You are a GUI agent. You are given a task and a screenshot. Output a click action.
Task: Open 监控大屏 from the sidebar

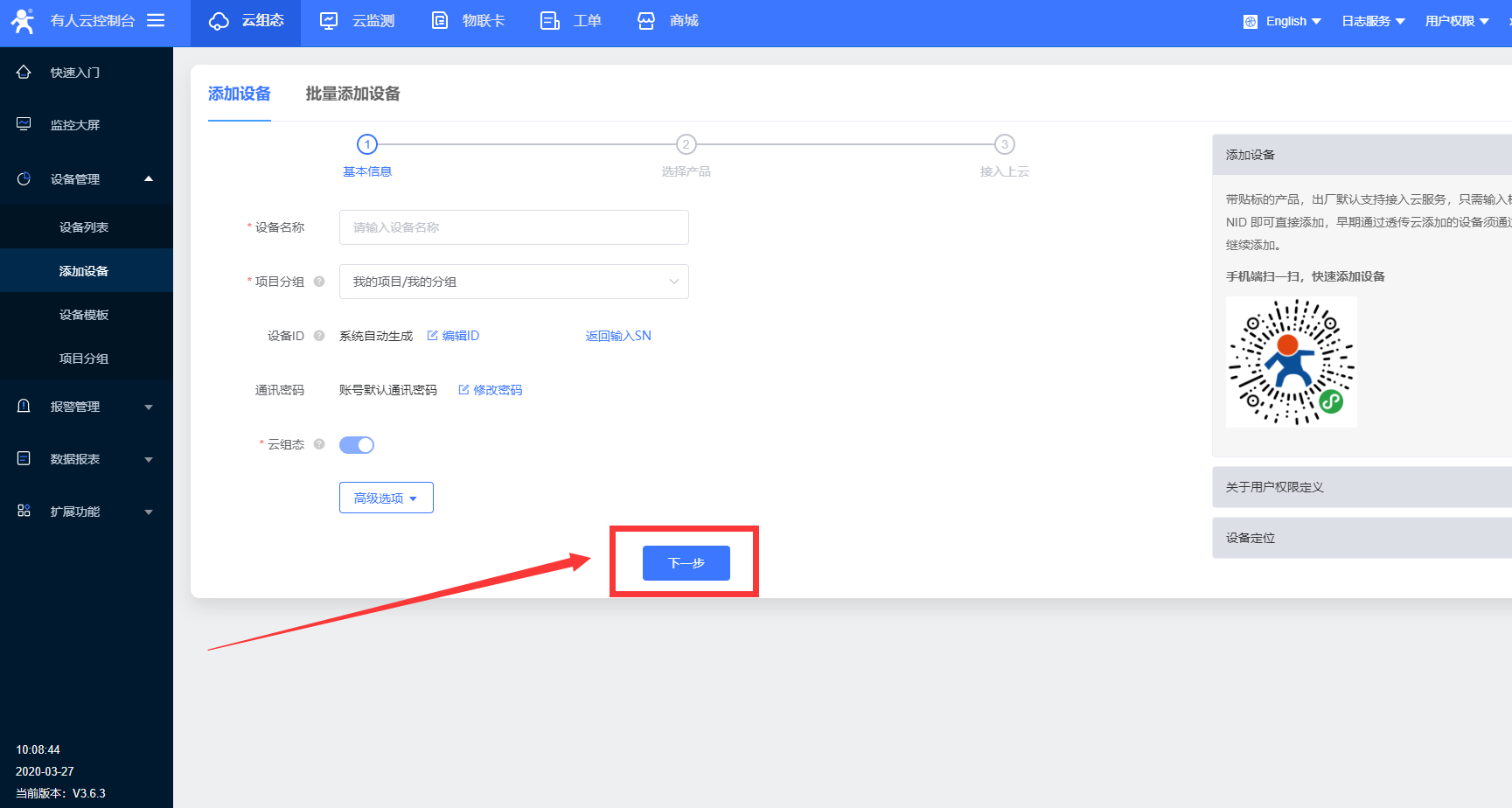[75, 125]
